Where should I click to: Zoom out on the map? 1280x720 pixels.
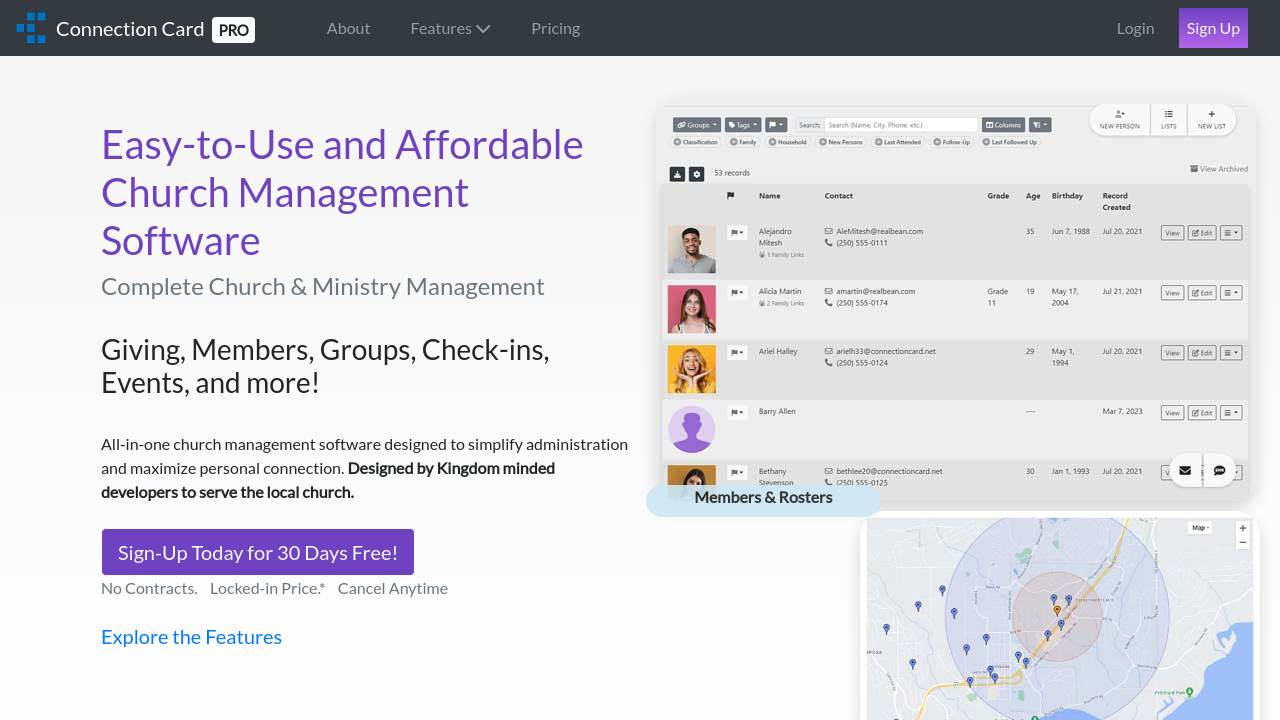pos(1243,542)
